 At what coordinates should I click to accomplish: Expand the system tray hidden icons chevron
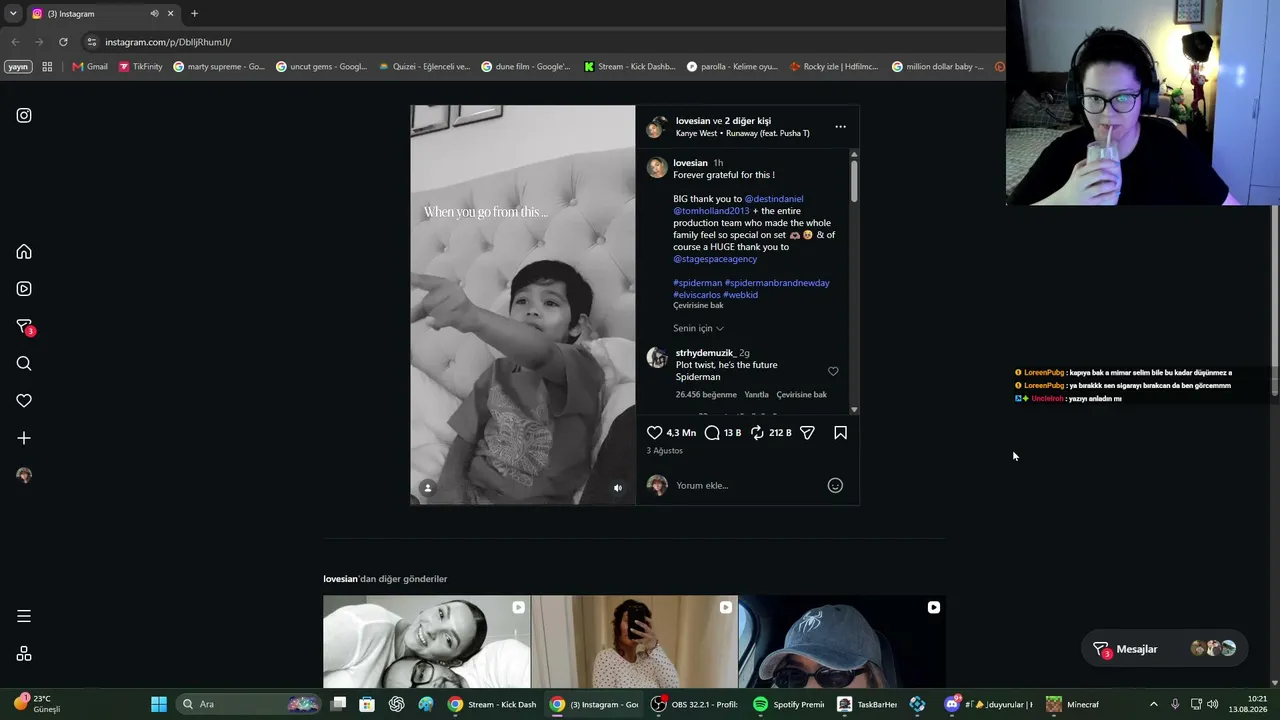pyautogui.click(x=1153, y=704)
